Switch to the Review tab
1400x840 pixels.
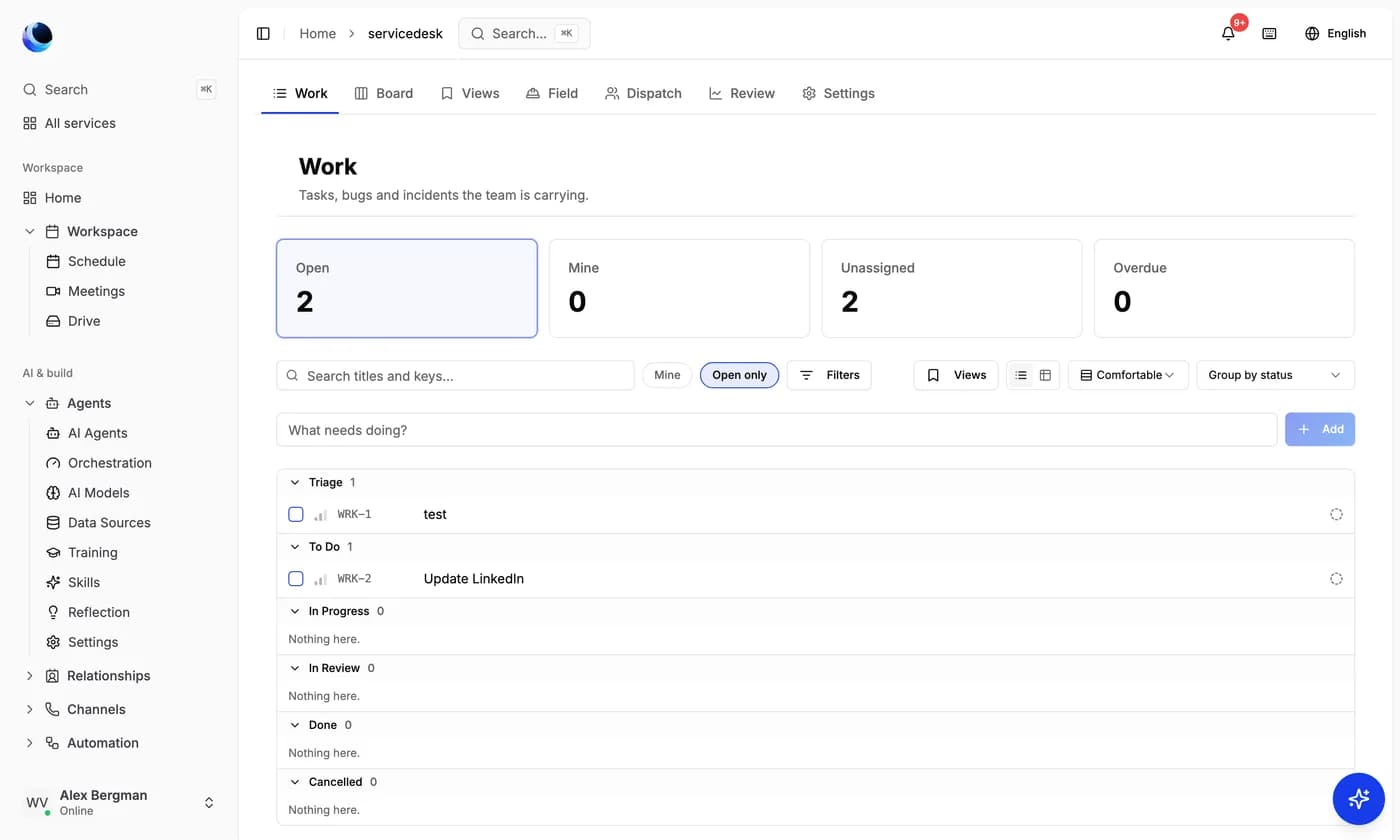pyautogui.click(x=742, y=93)
